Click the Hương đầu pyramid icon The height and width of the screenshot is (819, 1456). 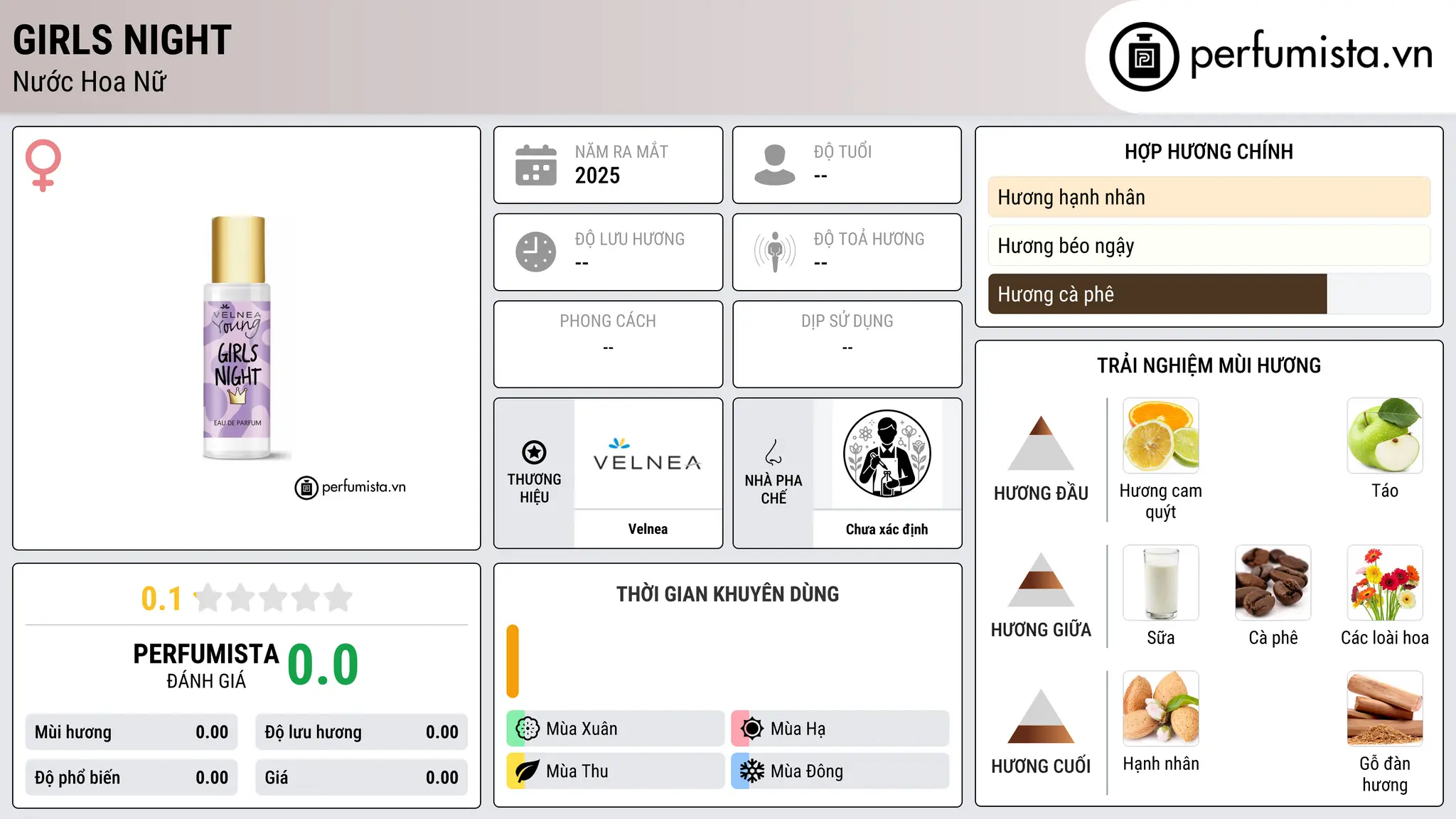[x=1041, y=443]
